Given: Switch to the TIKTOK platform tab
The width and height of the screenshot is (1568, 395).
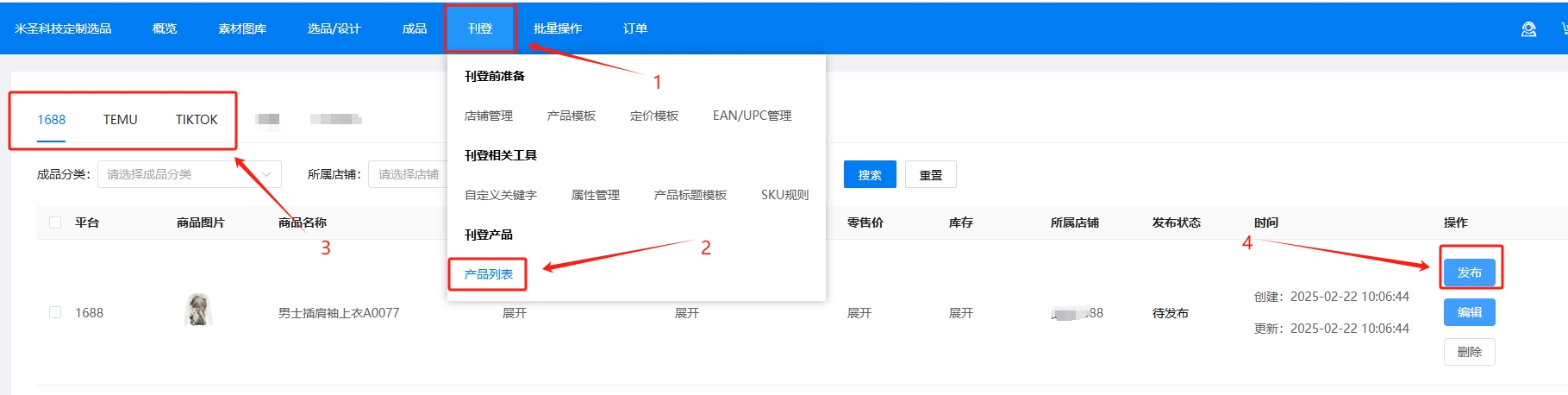Looking at the screenshot, I should 197,120.
